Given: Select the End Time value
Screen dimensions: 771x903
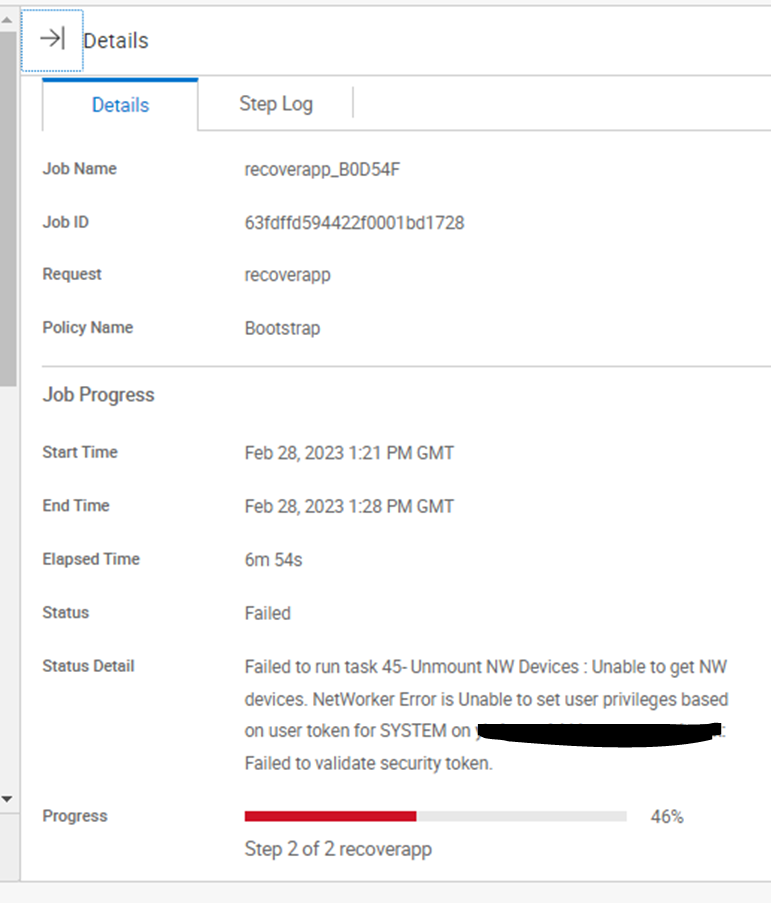Looking at the screenshot, I should pyautogui.click(x=348, y=505).
